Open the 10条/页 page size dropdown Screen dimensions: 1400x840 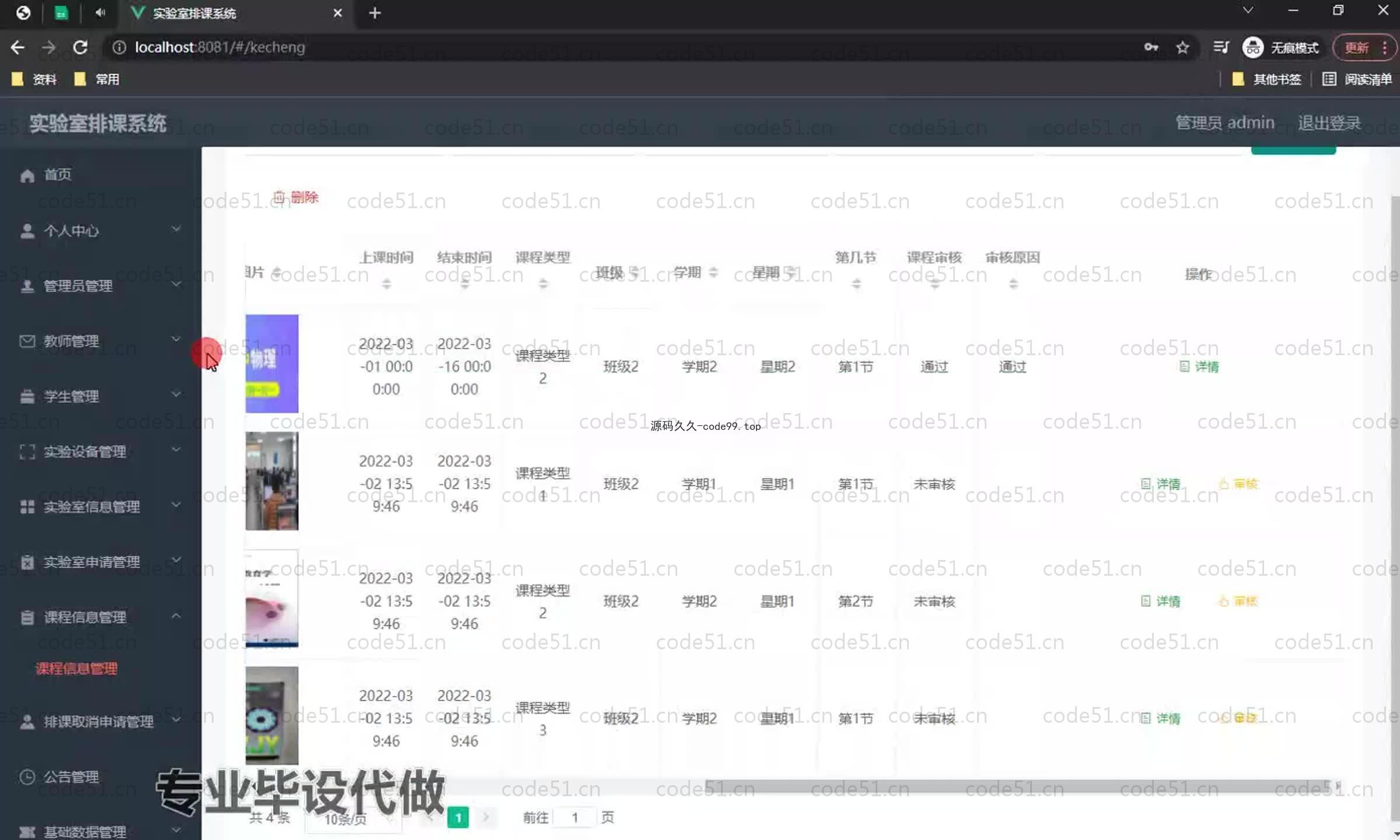click(354, 818)
